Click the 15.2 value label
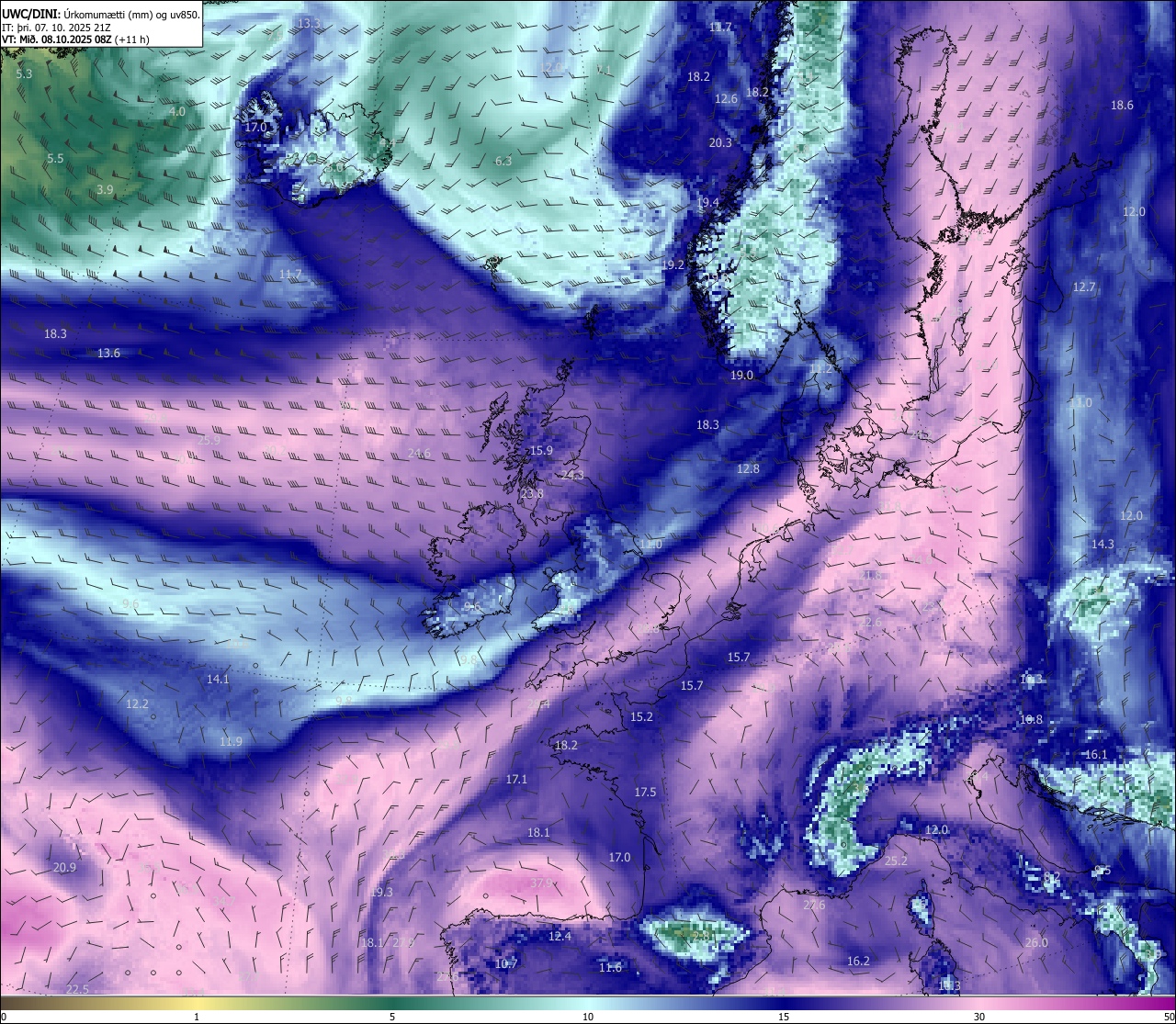 641,716
